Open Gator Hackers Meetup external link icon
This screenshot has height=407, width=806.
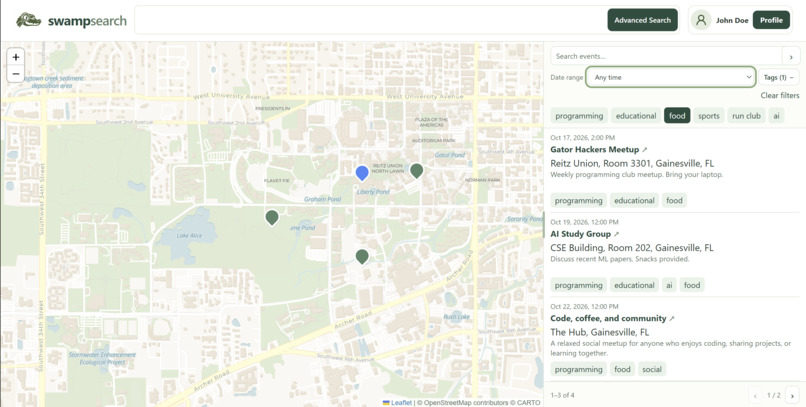click(x=645, y=150)
